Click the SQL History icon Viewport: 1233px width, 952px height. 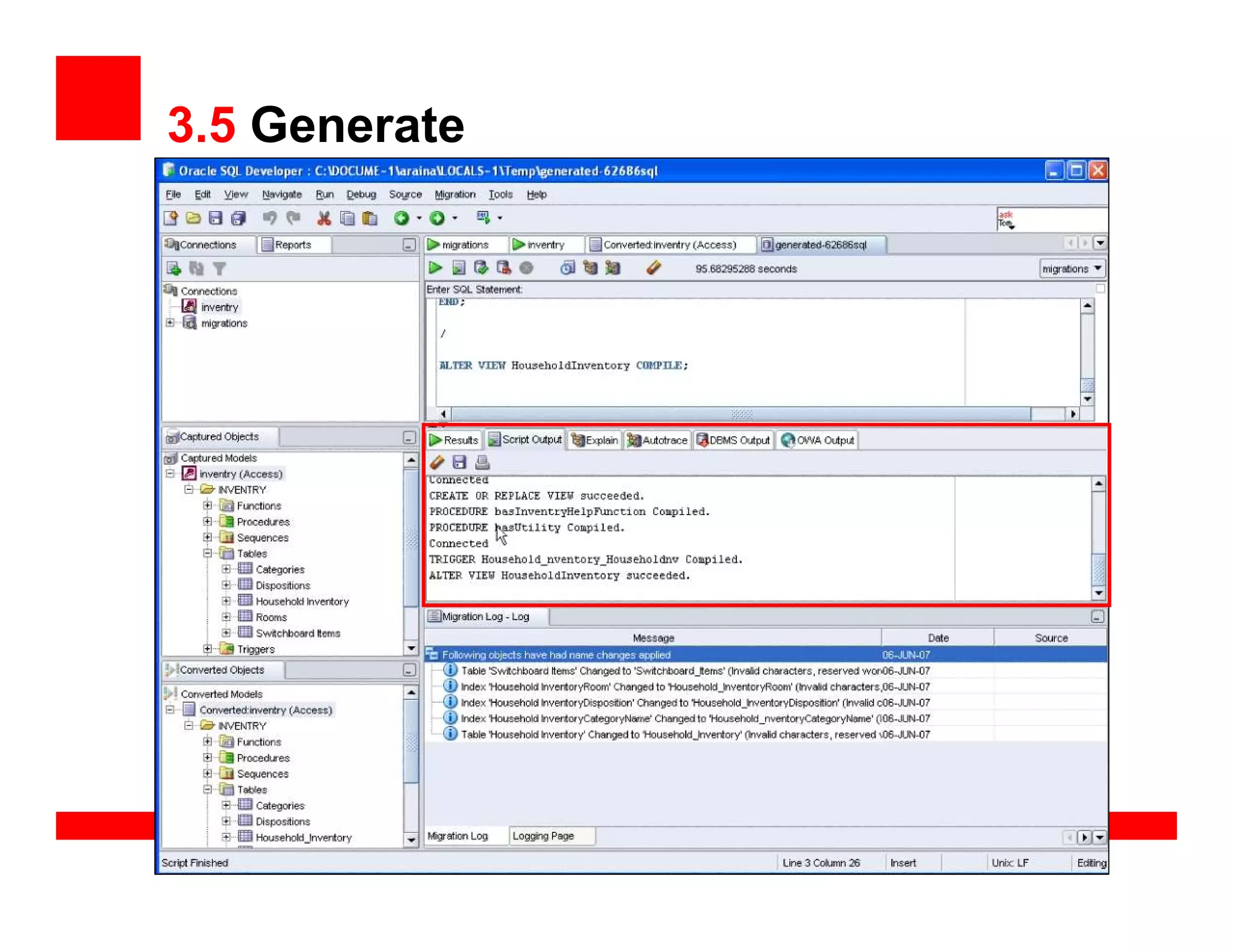pyautogui.click(x=567, y=268)
